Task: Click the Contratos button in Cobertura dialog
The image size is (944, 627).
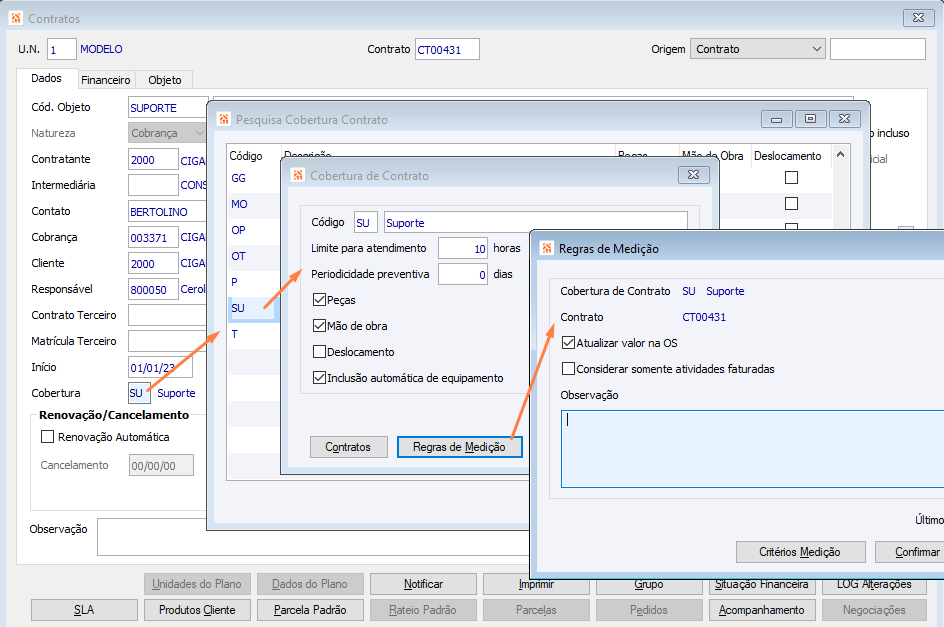Action: 349,447
